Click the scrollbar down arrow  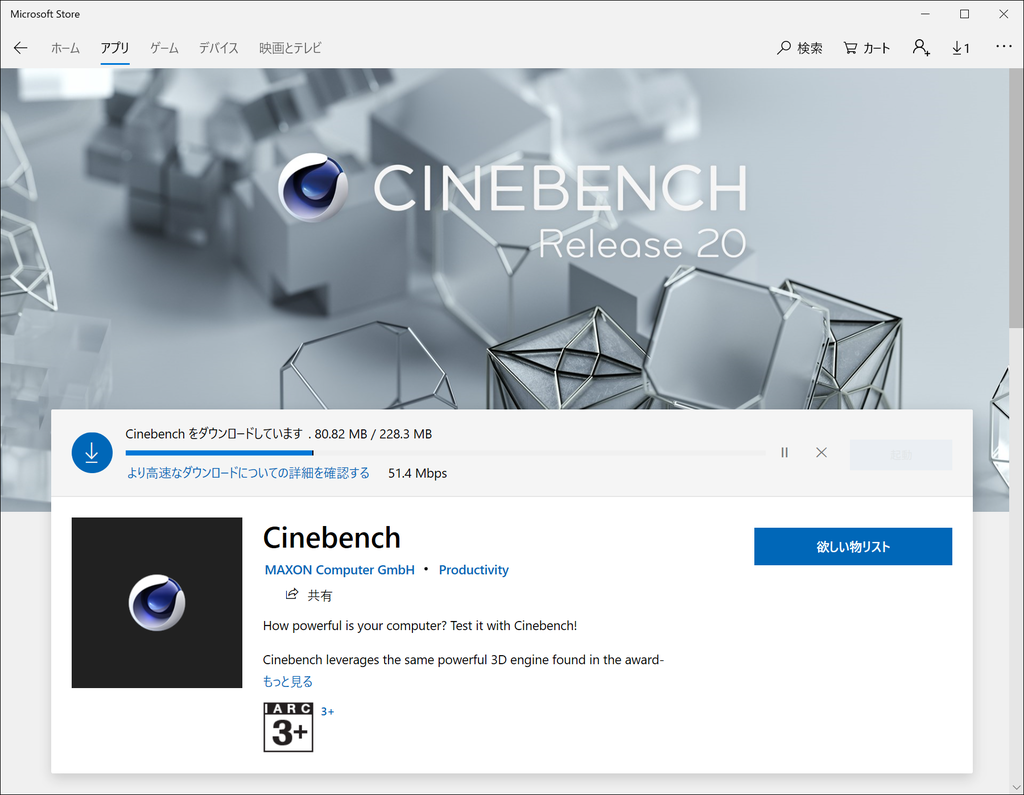click(1016, 787)
